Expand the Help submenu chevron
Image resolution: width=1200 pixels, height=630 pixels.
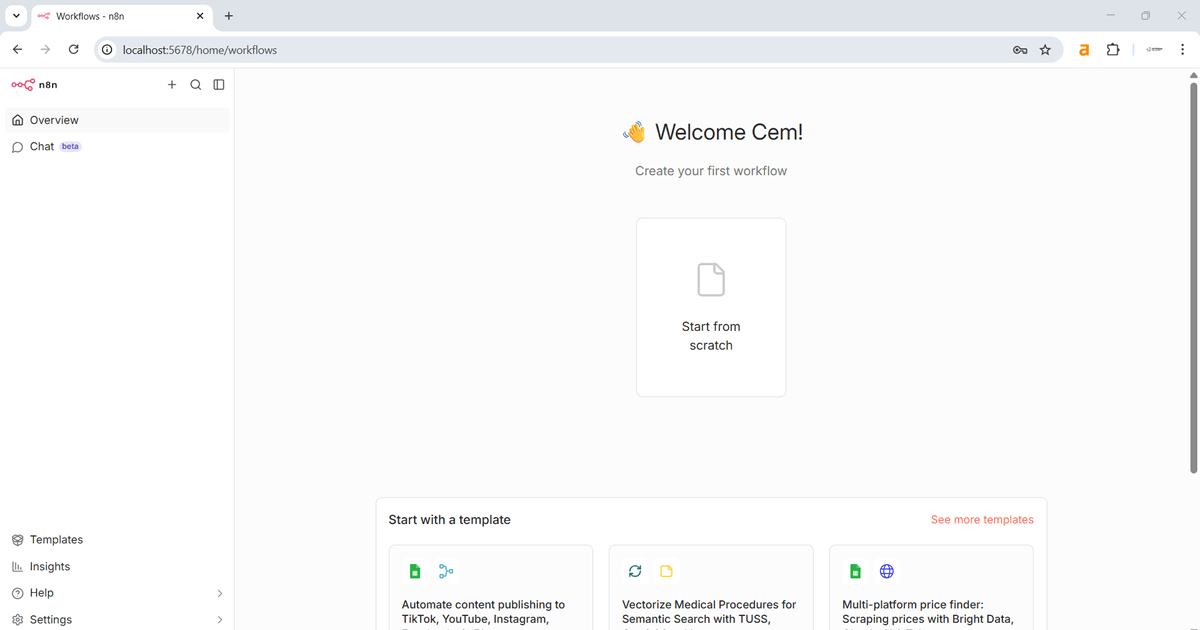click(x=220, y=593)
